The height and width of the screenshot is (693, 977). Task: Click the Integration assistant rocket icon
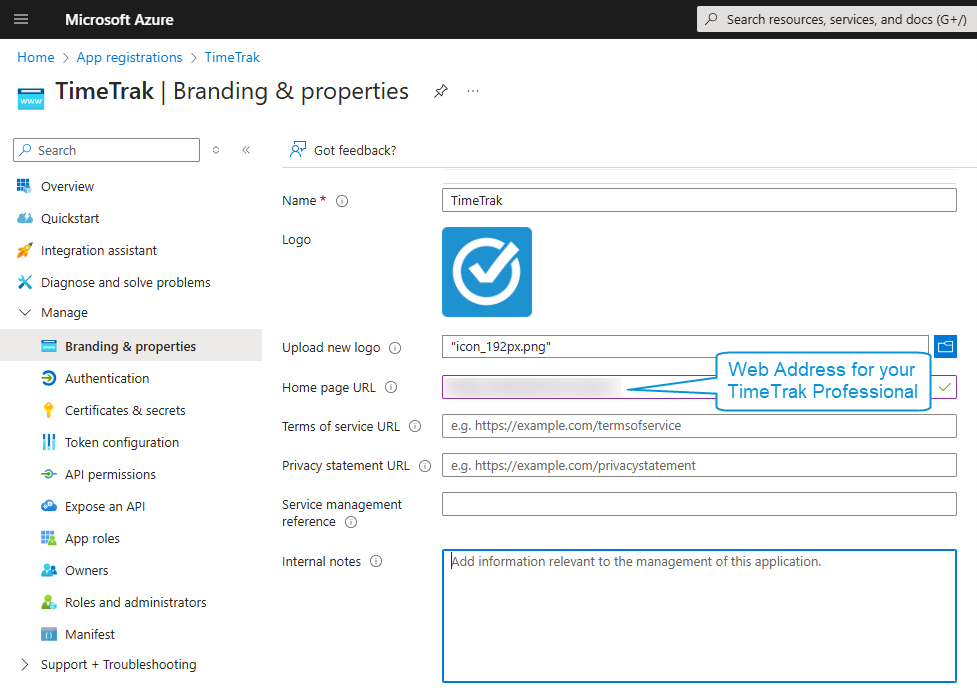click(x=24, y=250)
